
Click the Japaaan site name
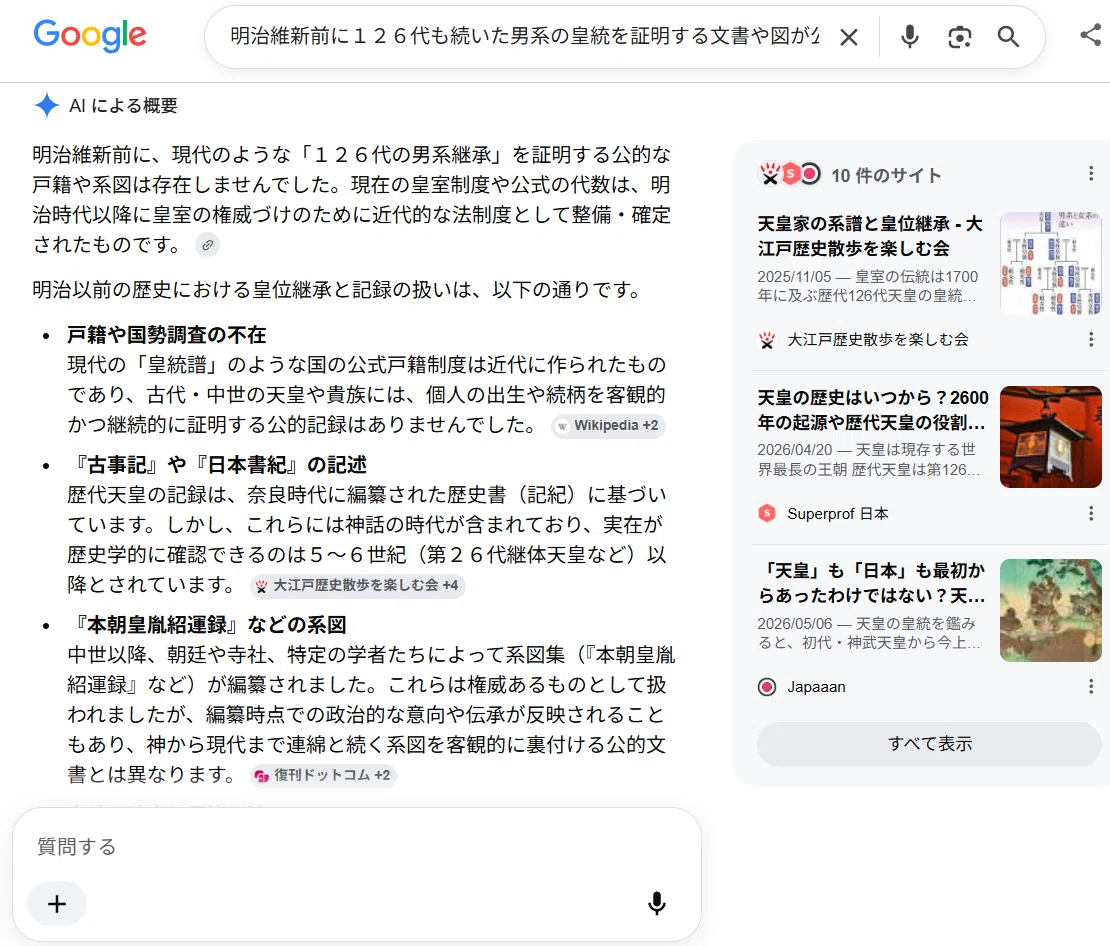(816, 687)
